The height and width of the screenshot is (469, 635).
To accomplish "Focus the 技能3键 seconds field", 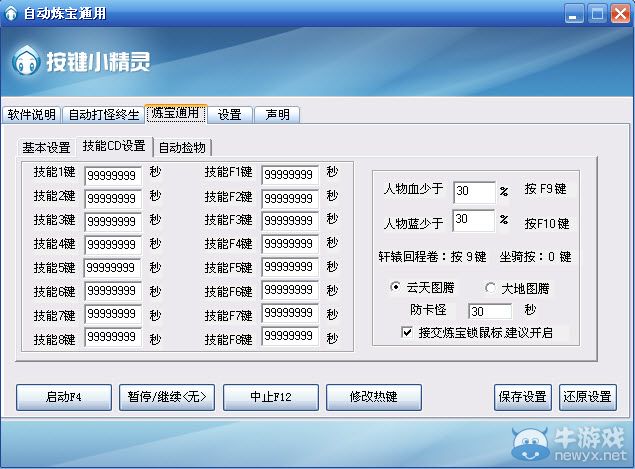I will (x=113, y=222).
